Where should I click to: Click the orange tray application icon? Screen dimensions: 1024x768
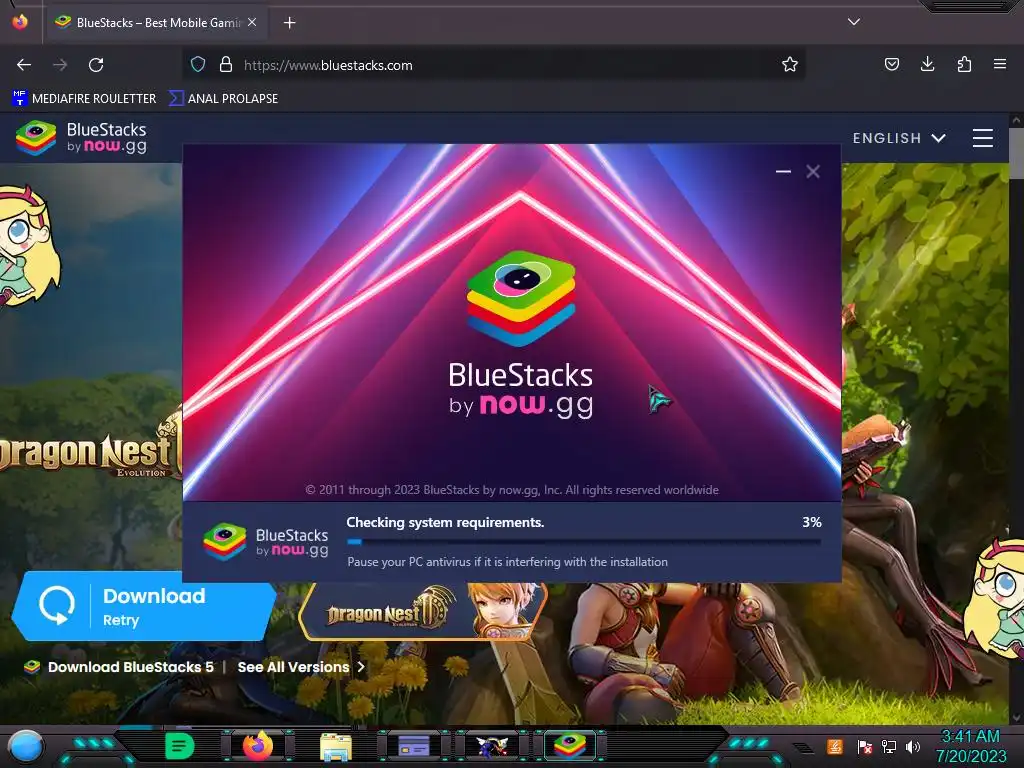(x=835, y=746)
